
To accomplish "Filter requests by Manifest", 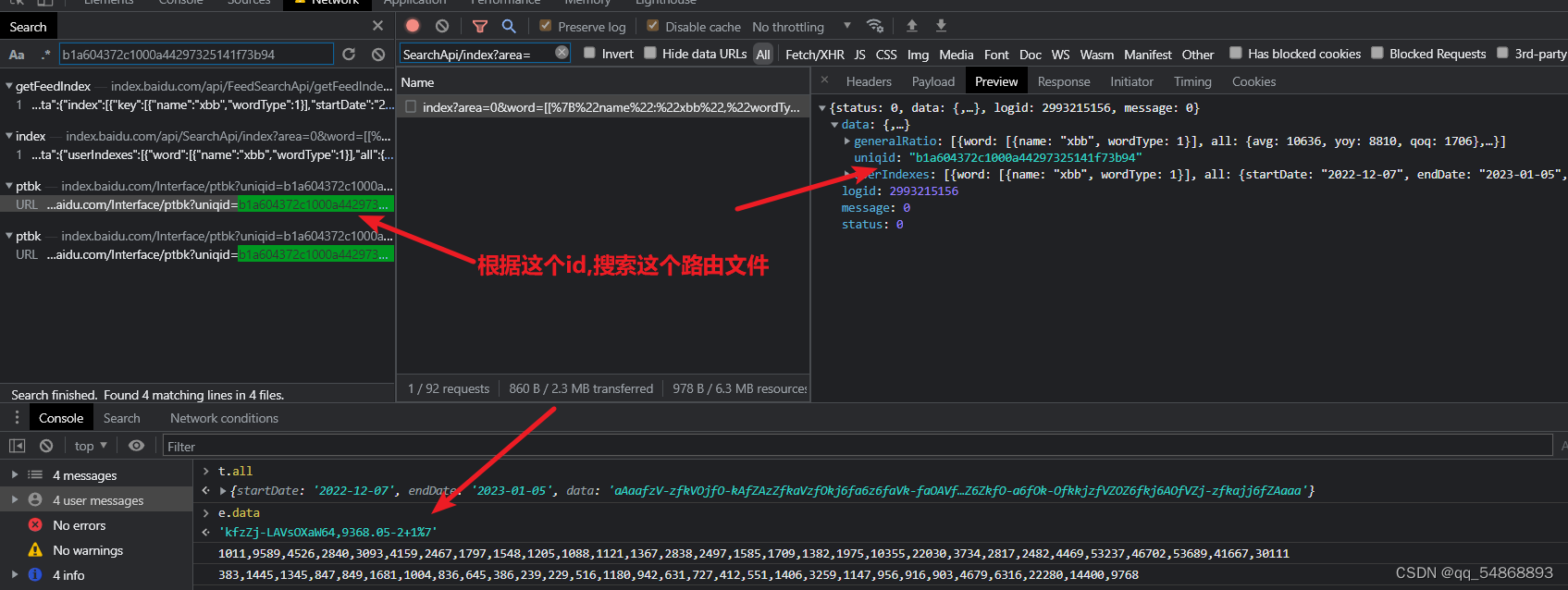I will coord(1147,55).
